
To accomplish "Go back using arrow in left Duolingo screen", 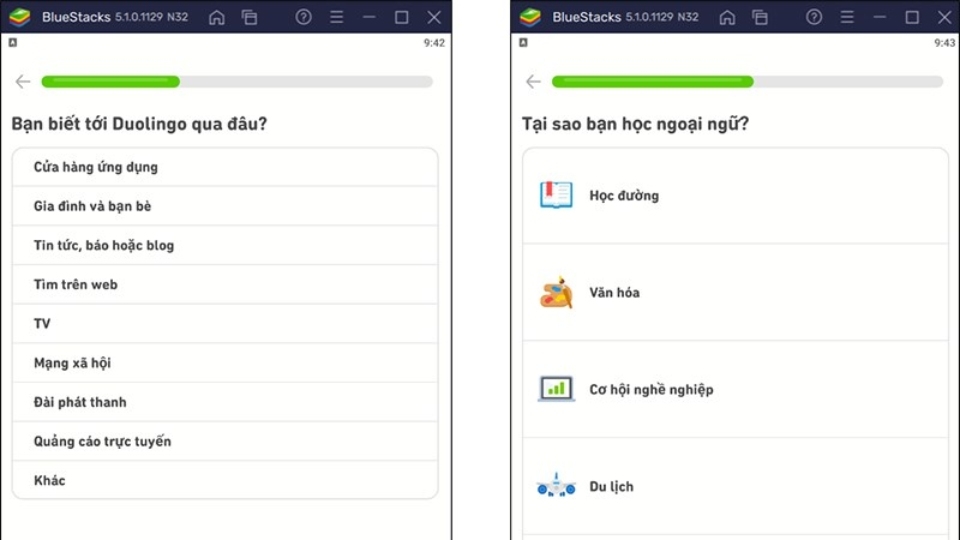I will tap(23, 81).
